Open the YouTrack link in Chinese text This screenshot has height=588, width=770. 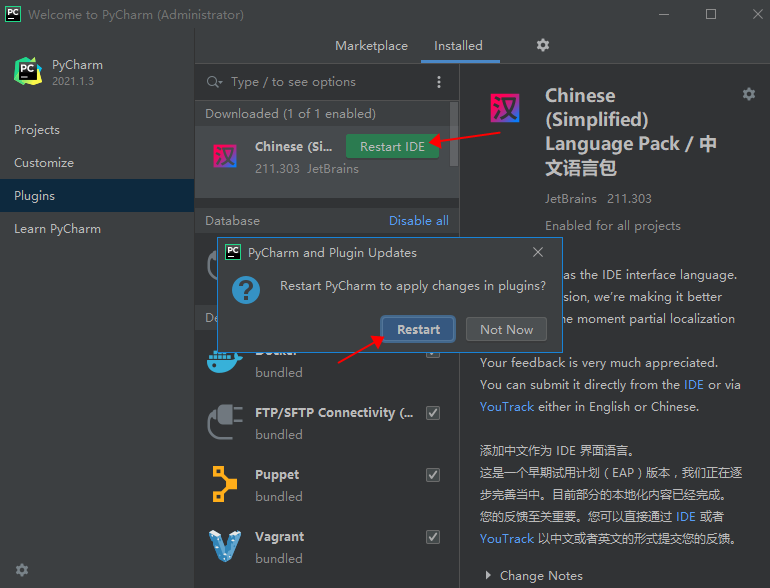pyautogui.click(x=506, y=539)
